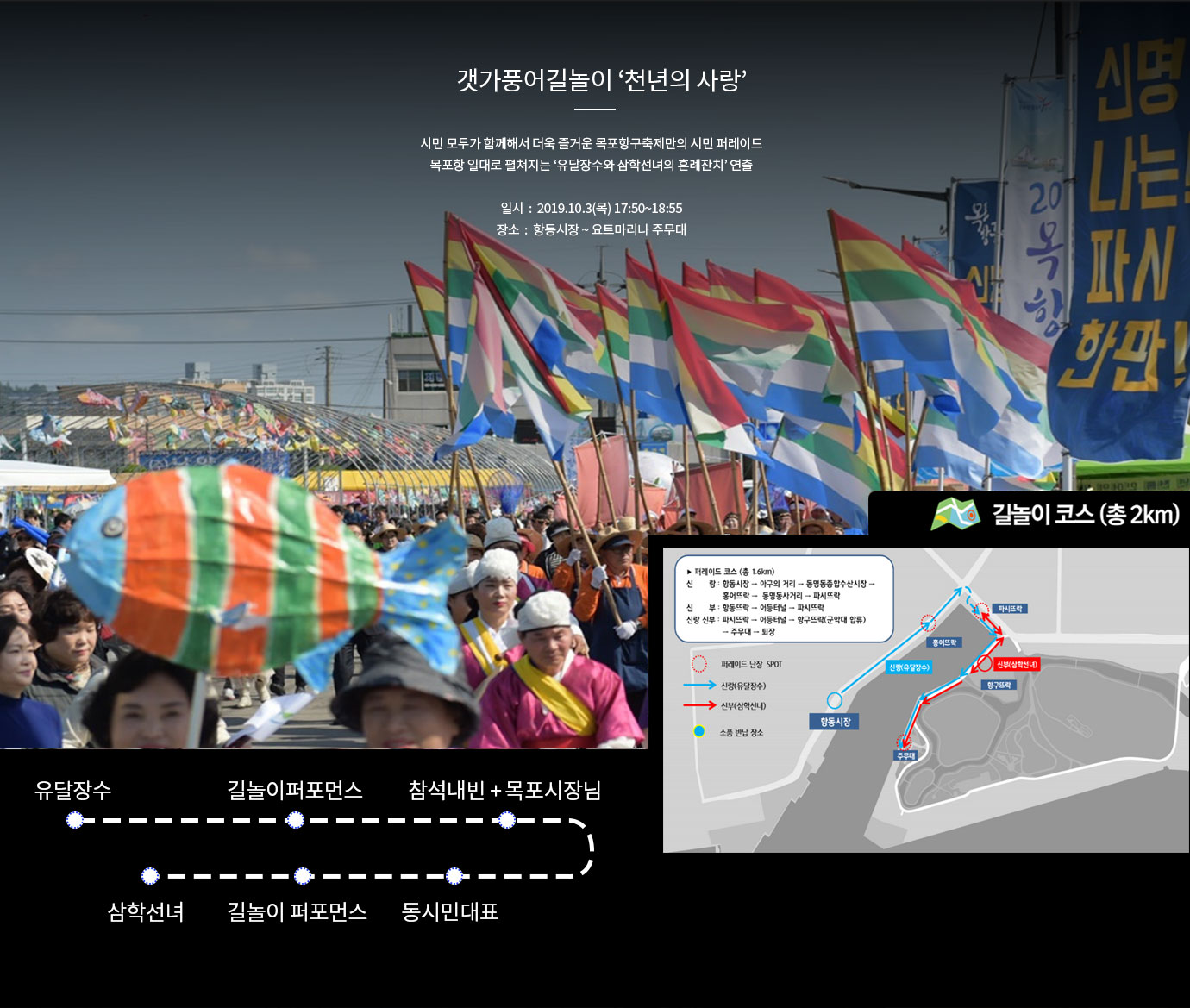Click the 참석내빈 + 목포시장님 label
The width and height of the screenshot is (1190, 1008).
[504, 790]
